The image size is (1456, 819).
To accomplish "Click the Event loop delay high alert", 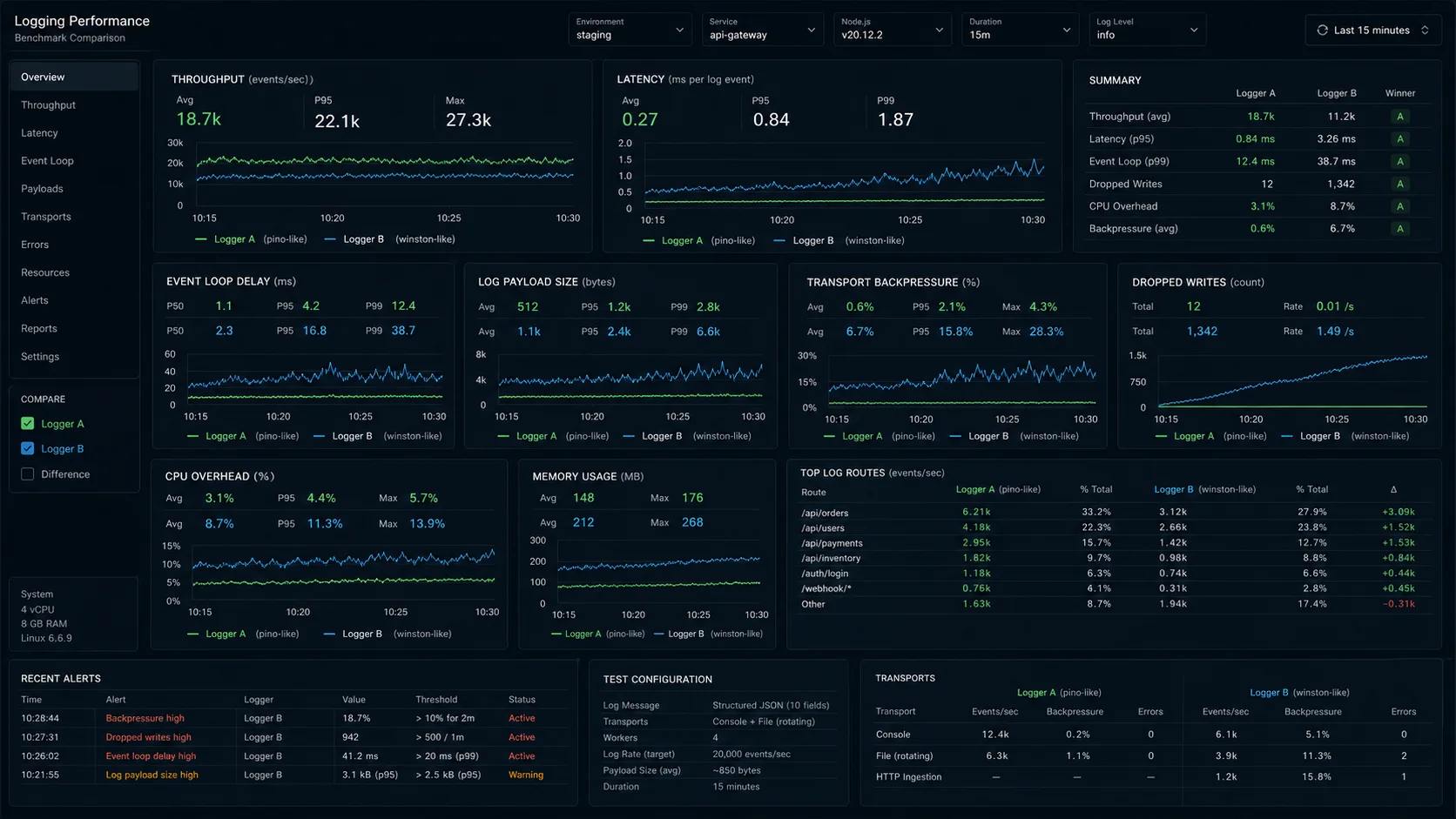I will (151, 756).
